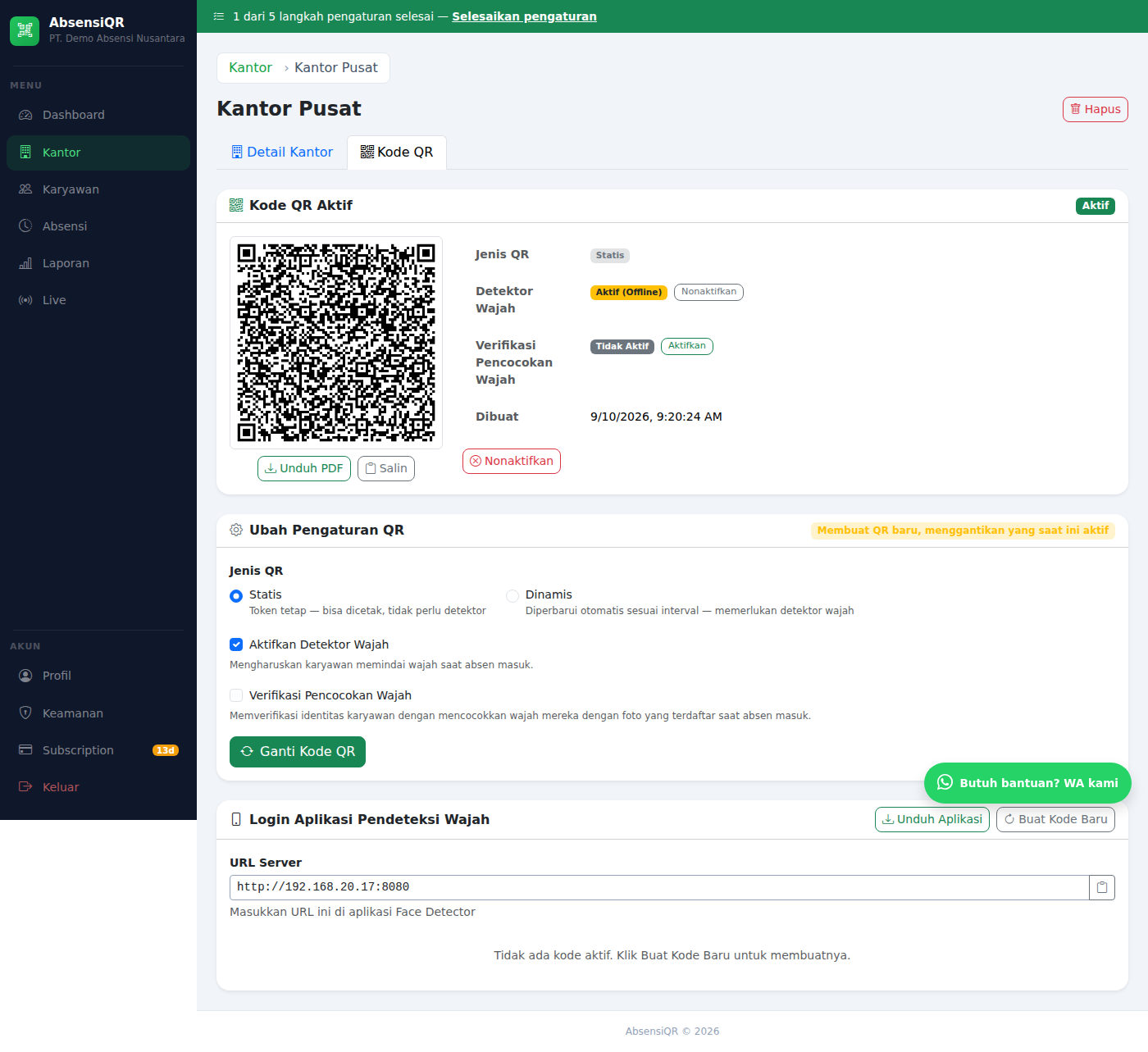
Task: Click the Hapus button
Action: coord(1096,109)
